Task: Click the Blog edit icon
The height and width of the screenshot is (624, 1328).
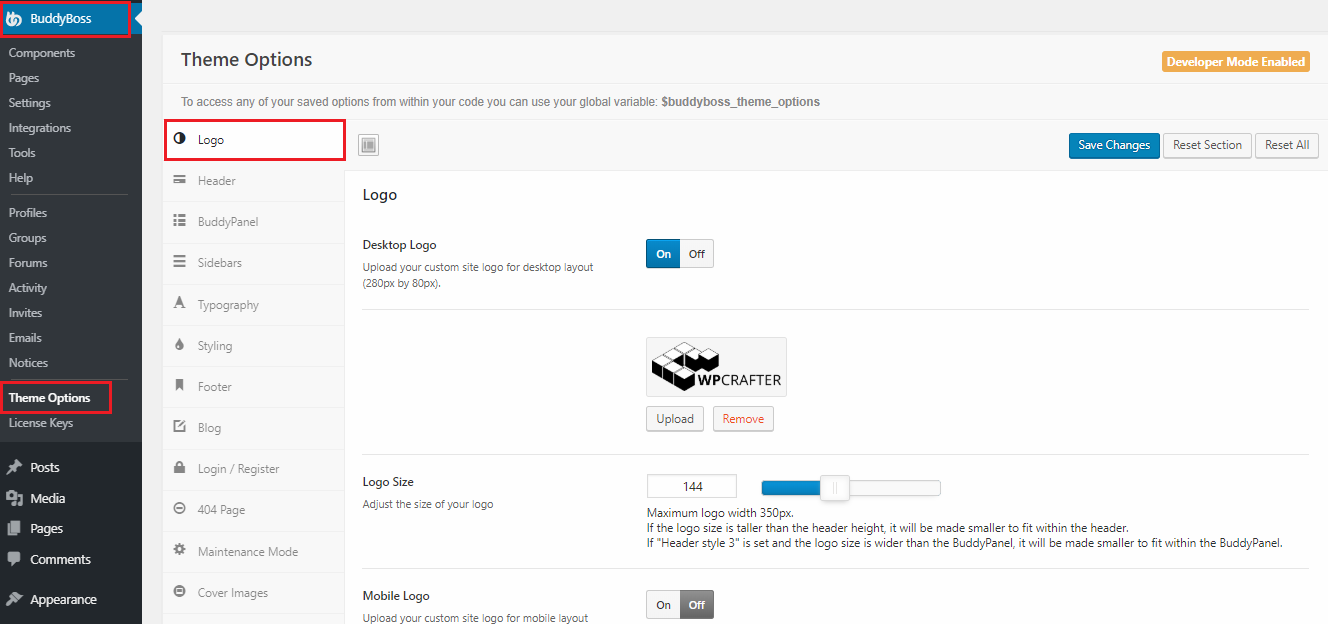Action: (x=179, y=426)
